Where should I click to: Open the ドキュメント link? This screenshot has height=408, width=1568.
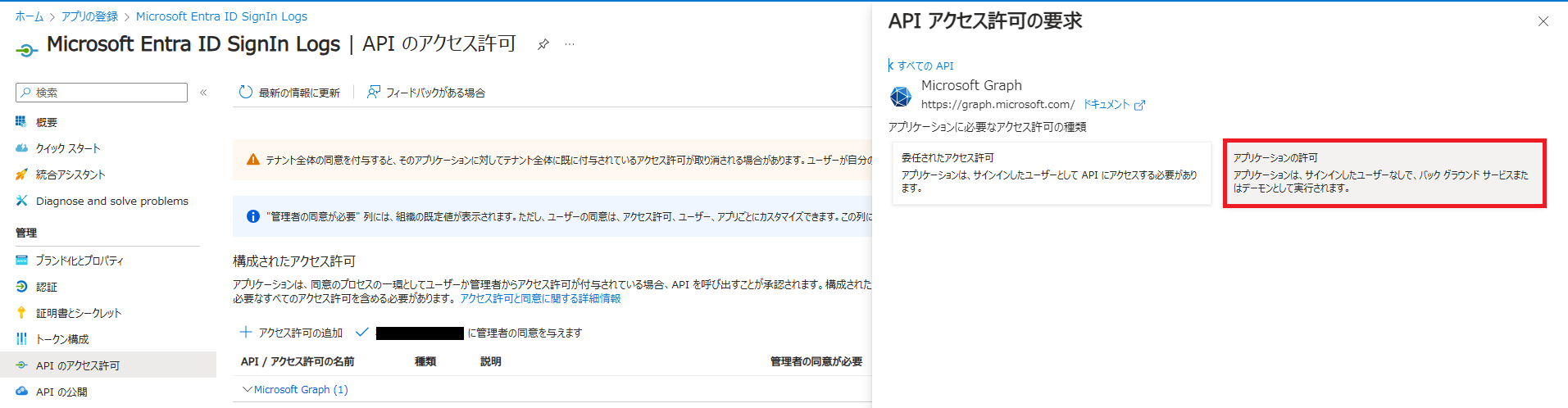(1107, 104)
